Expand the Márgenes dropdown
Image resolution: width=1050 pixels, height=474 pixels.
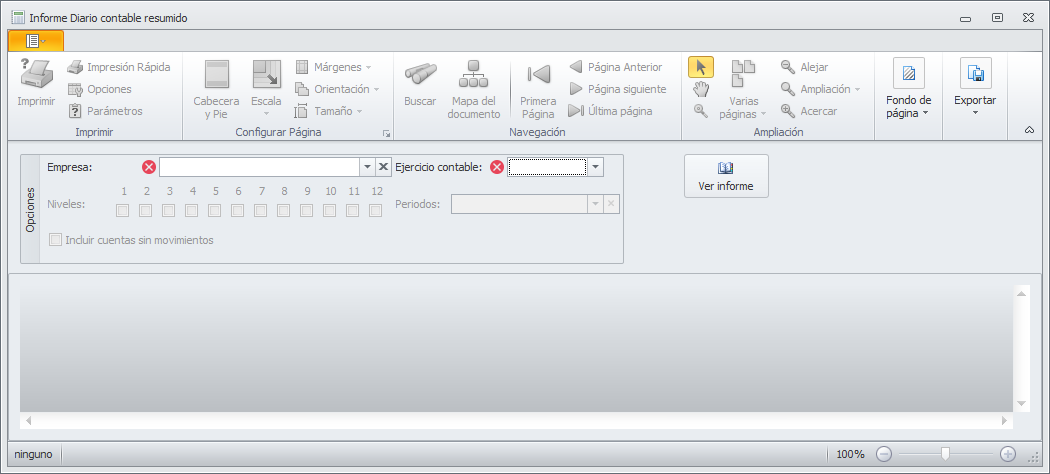pyautogui.click(x=333, y=67)
